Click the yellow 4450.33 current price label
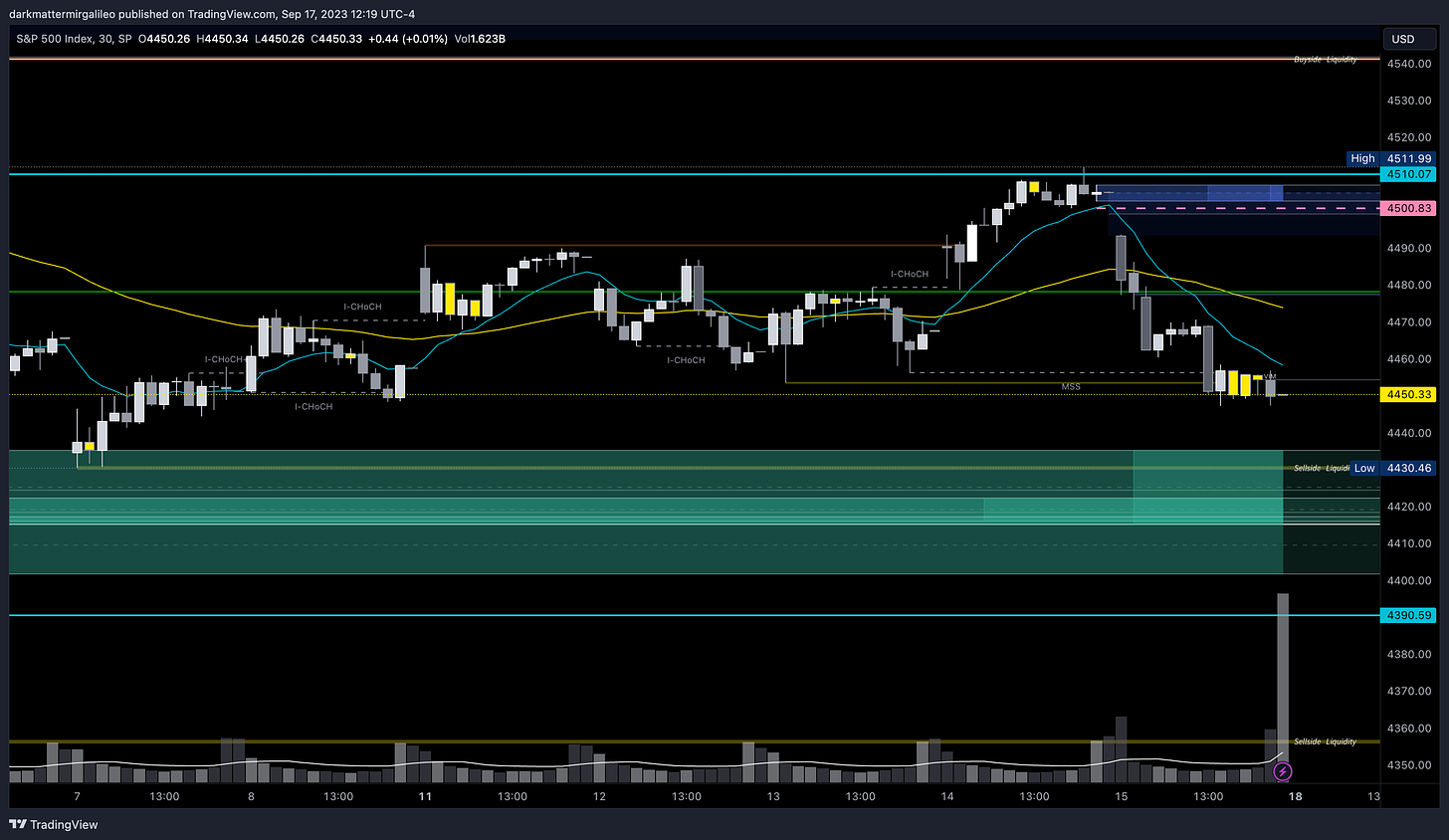This screenshot has width=1449, height=840. pos(1409,394)
